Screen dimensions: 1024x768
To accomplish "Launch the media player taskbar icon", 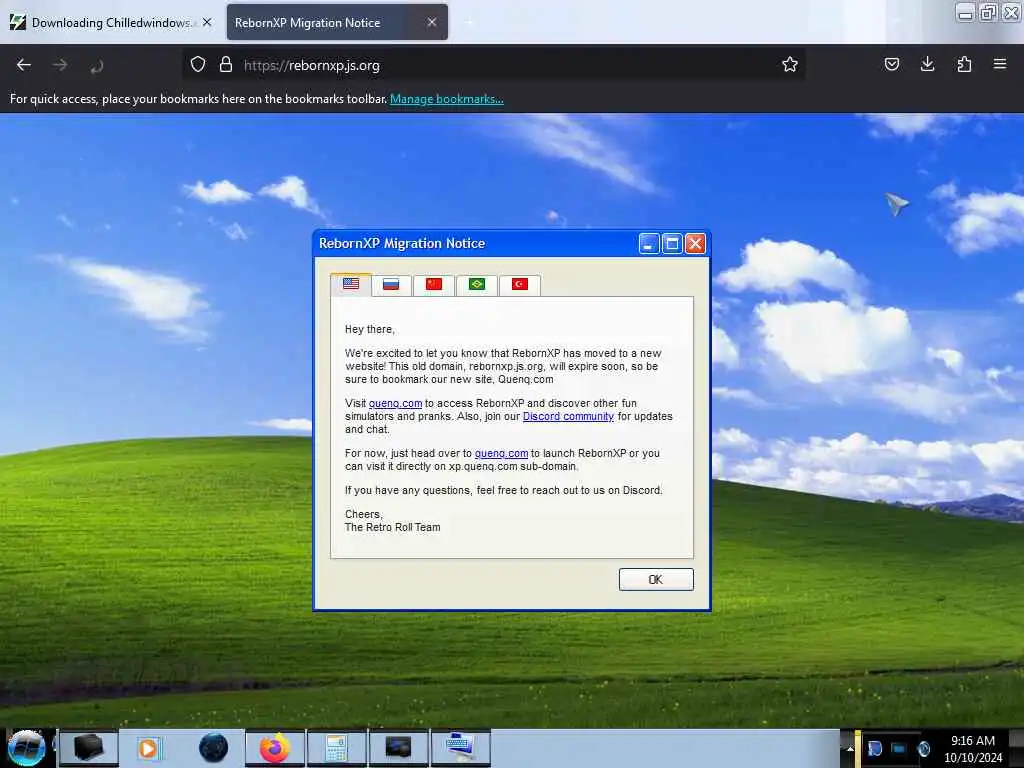I will (x=149, y=748).
